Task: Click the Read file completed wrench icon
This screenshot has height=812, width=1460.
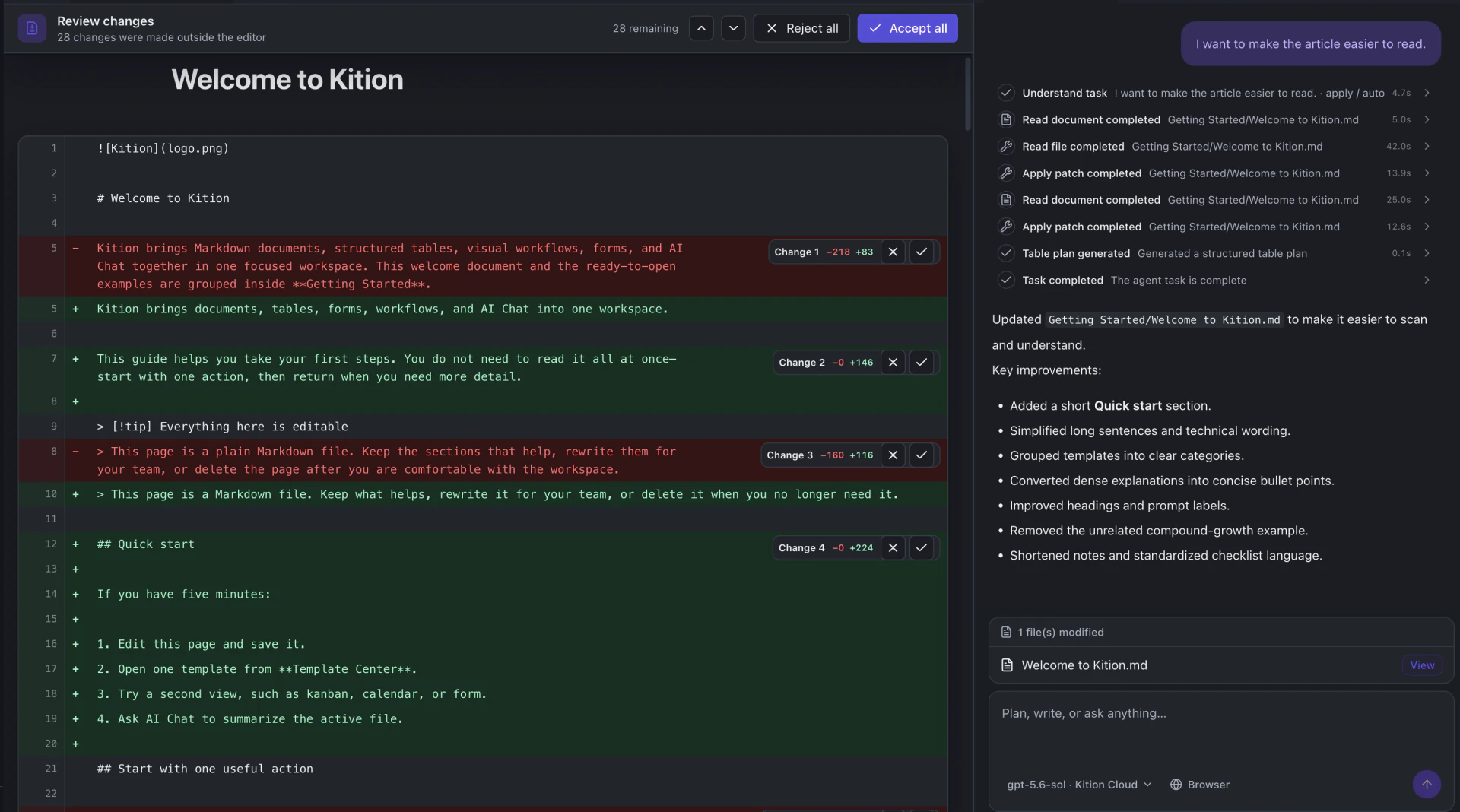Action: [x=1006, y=146]
